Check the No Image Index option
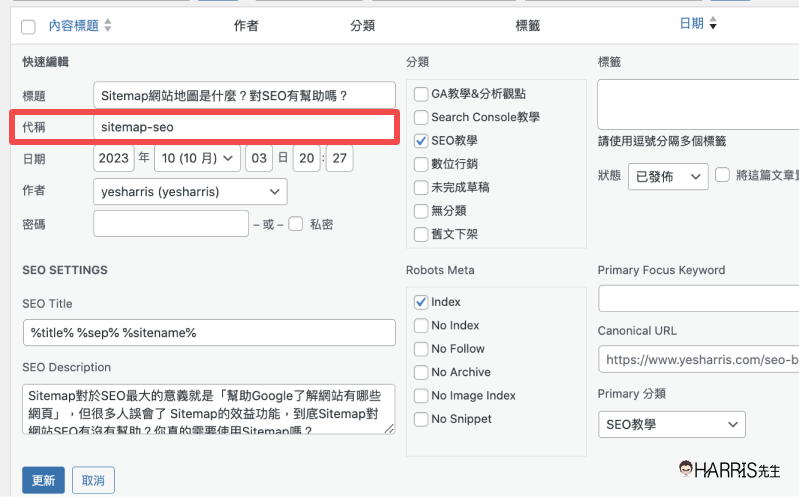The image size is (799, 497). tap(421, 396)
